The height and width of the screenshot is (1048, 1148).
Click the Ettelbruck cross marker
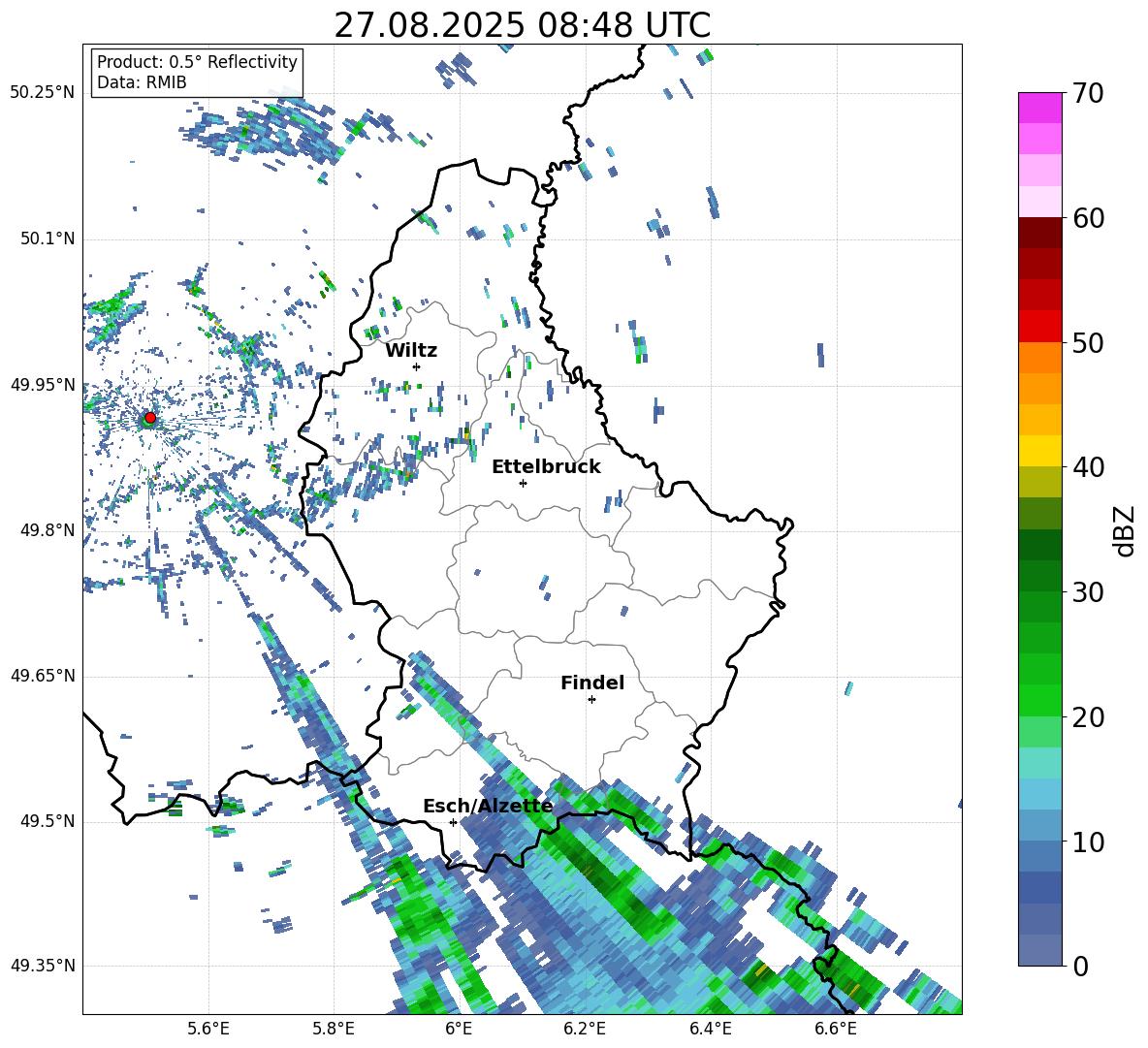[x=523, y=483]
